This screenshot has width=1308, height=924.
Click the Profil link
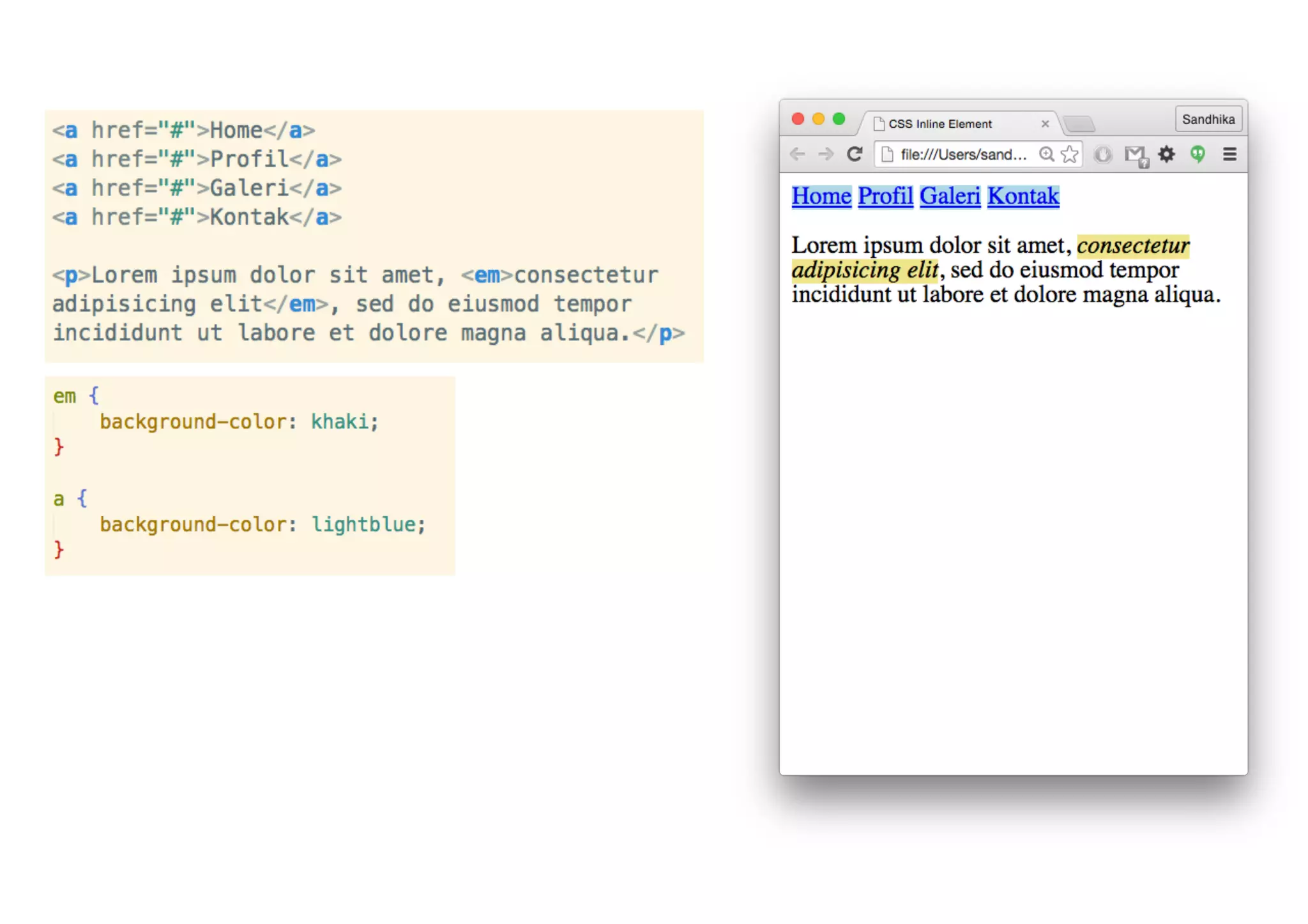click(x=885, y=196)
